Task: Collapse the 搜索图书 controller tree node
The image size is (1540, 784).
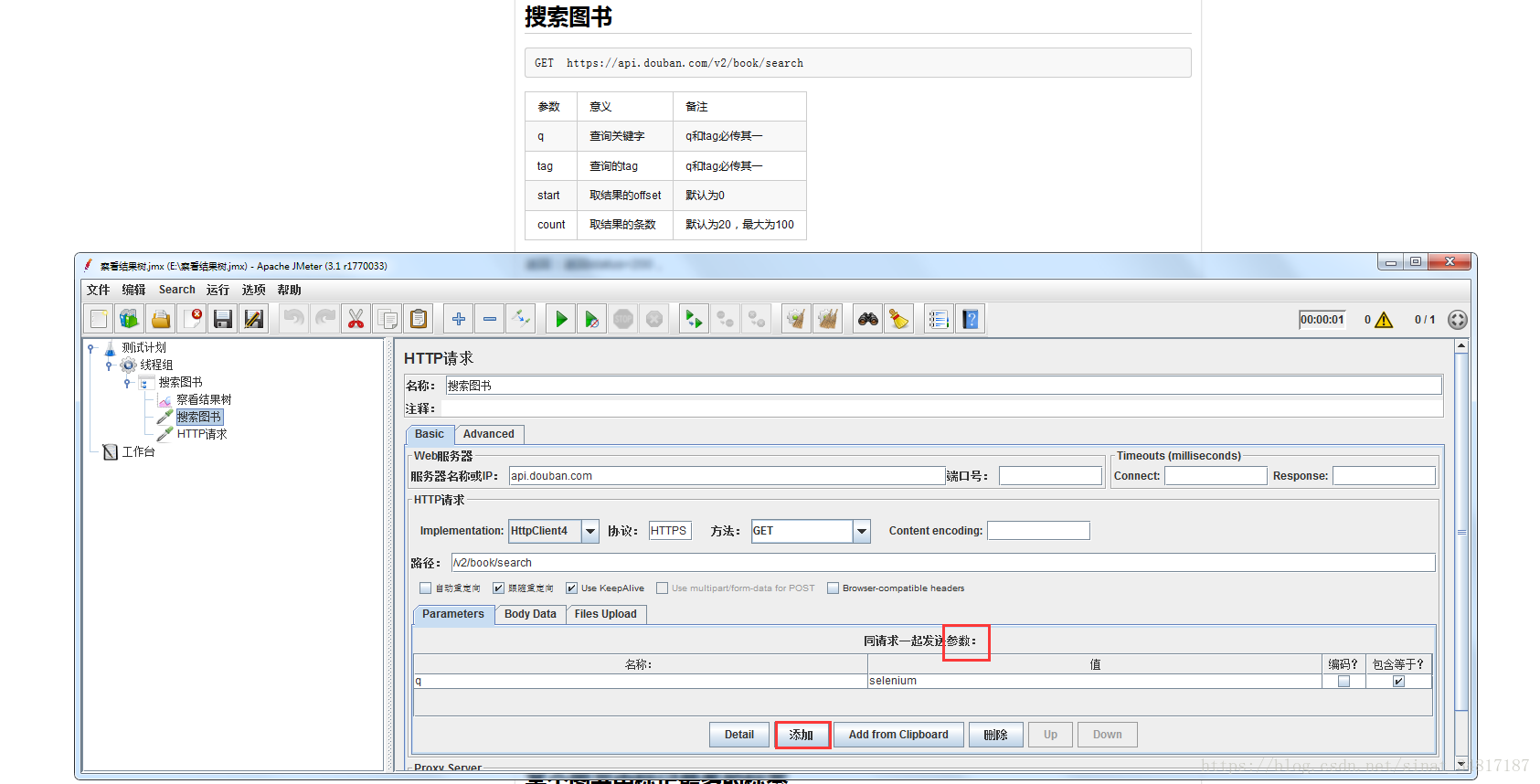Action: tap(127, 383)
